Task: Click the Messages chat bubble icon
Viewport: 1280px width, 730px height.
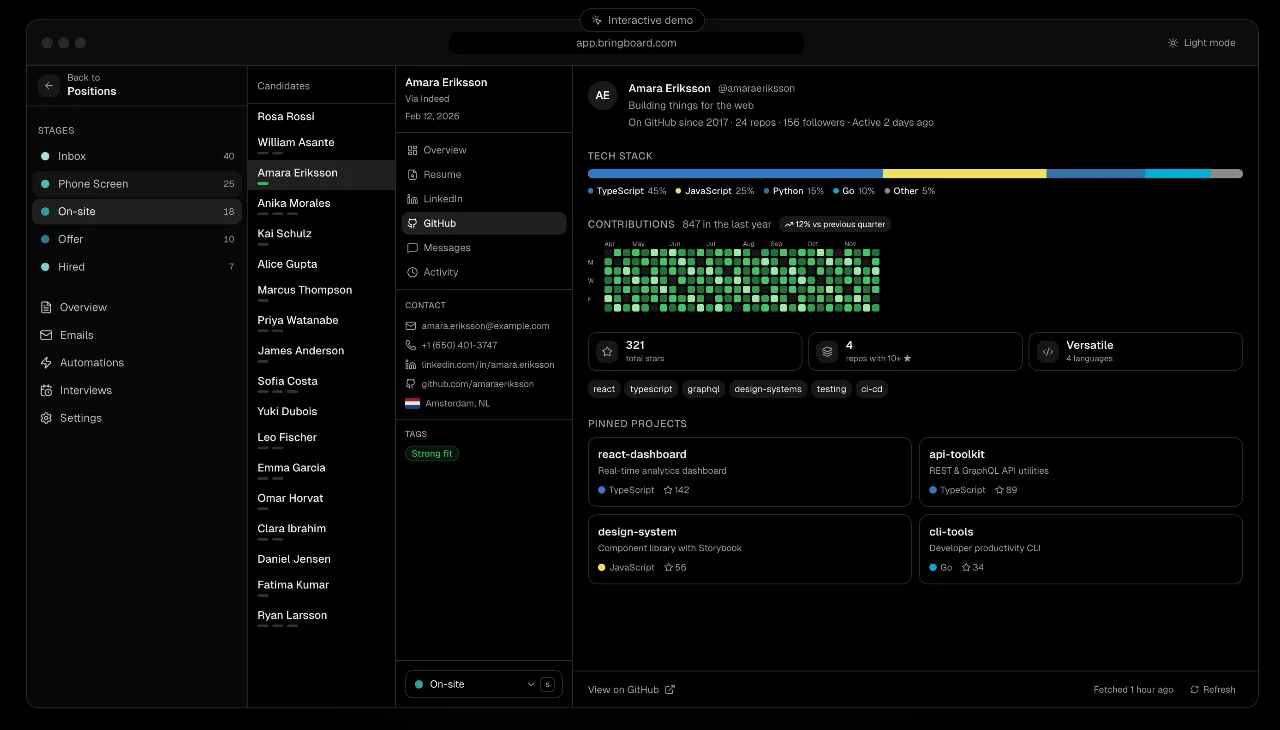Action: 412,248
